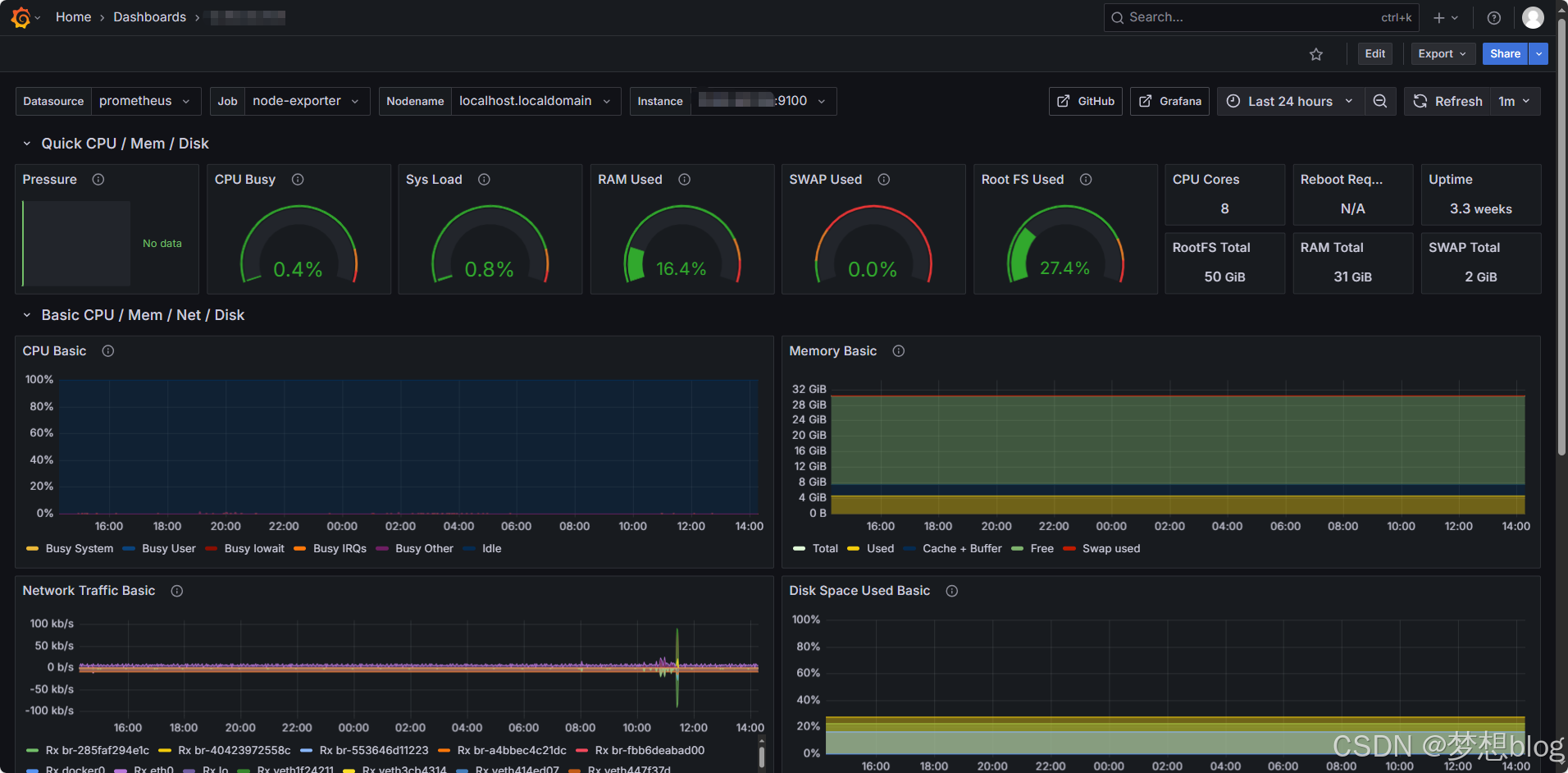Viewport: 1568px width, 773px height.
Task: Click the refresh dashboard icon
Action: [x=1420, y=101]
